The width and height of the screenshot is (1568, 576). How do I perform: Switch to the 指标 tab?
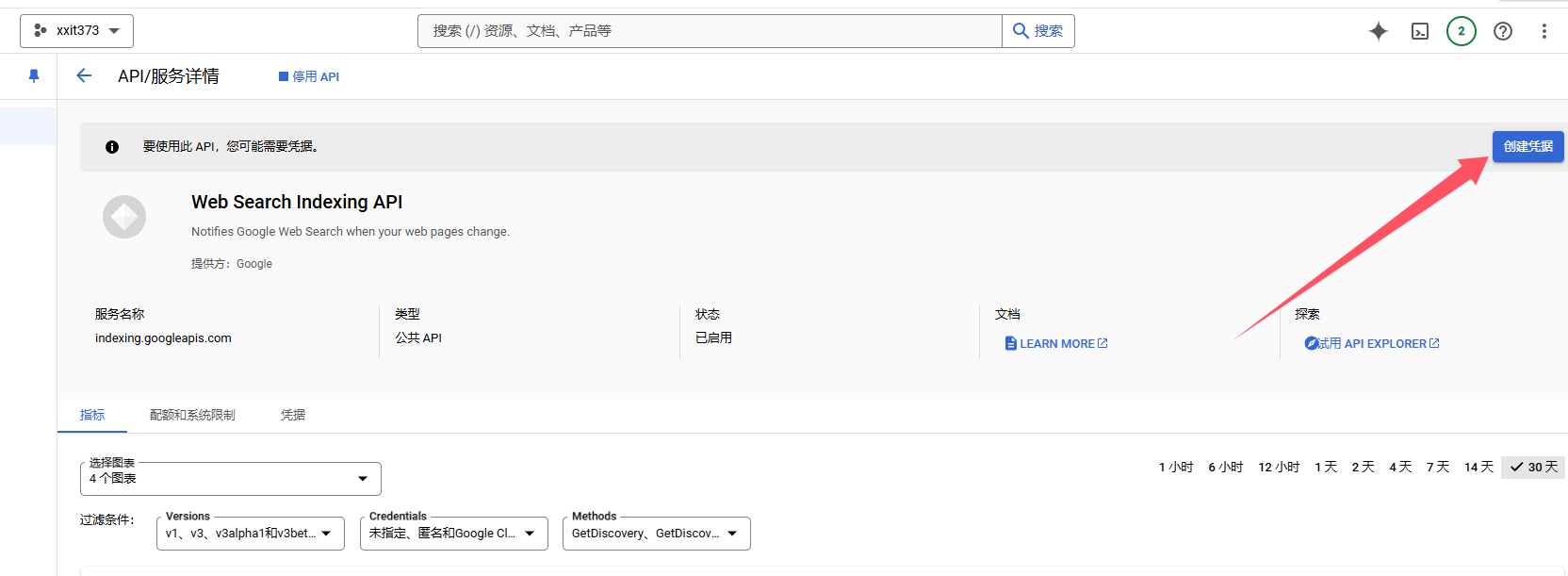[92, 415]
